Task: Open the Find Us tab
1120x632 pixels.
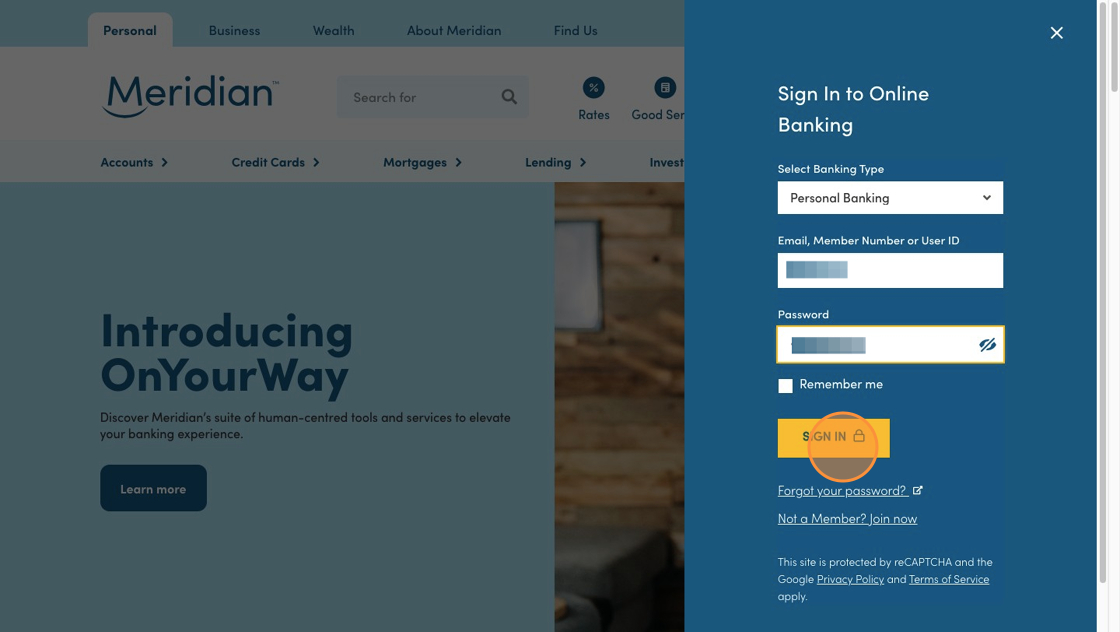Action: (x=576, y=31)
